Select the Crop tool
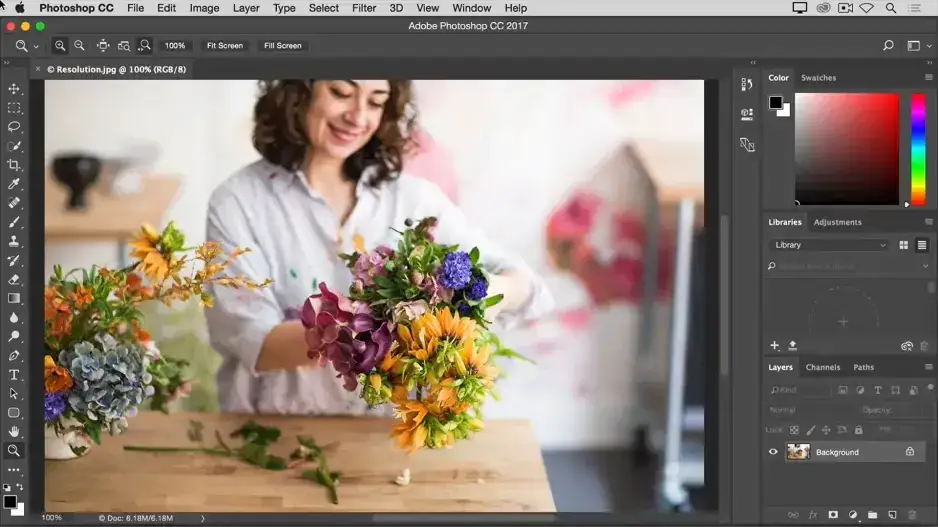The height and width of the screenshot is (527, 938). (x=14, y=165)
